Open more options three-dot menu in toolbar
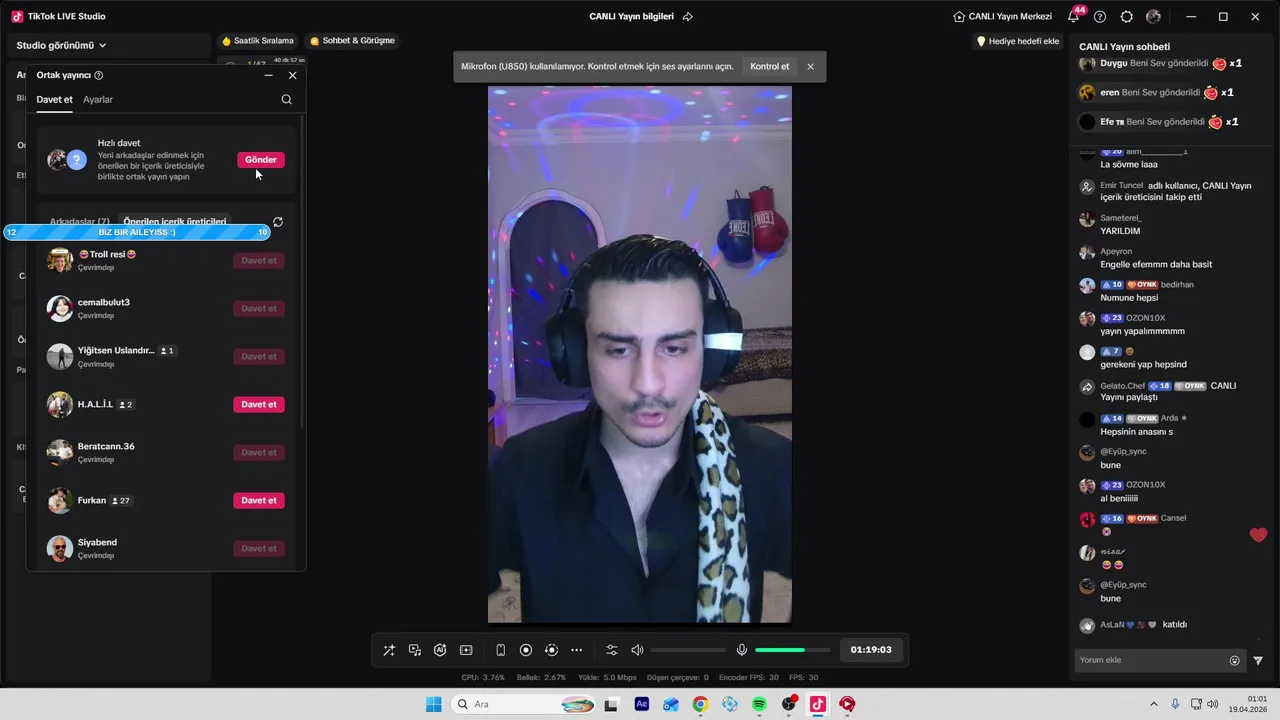This screenshot has width=1280, height=720. pos(576,650)
